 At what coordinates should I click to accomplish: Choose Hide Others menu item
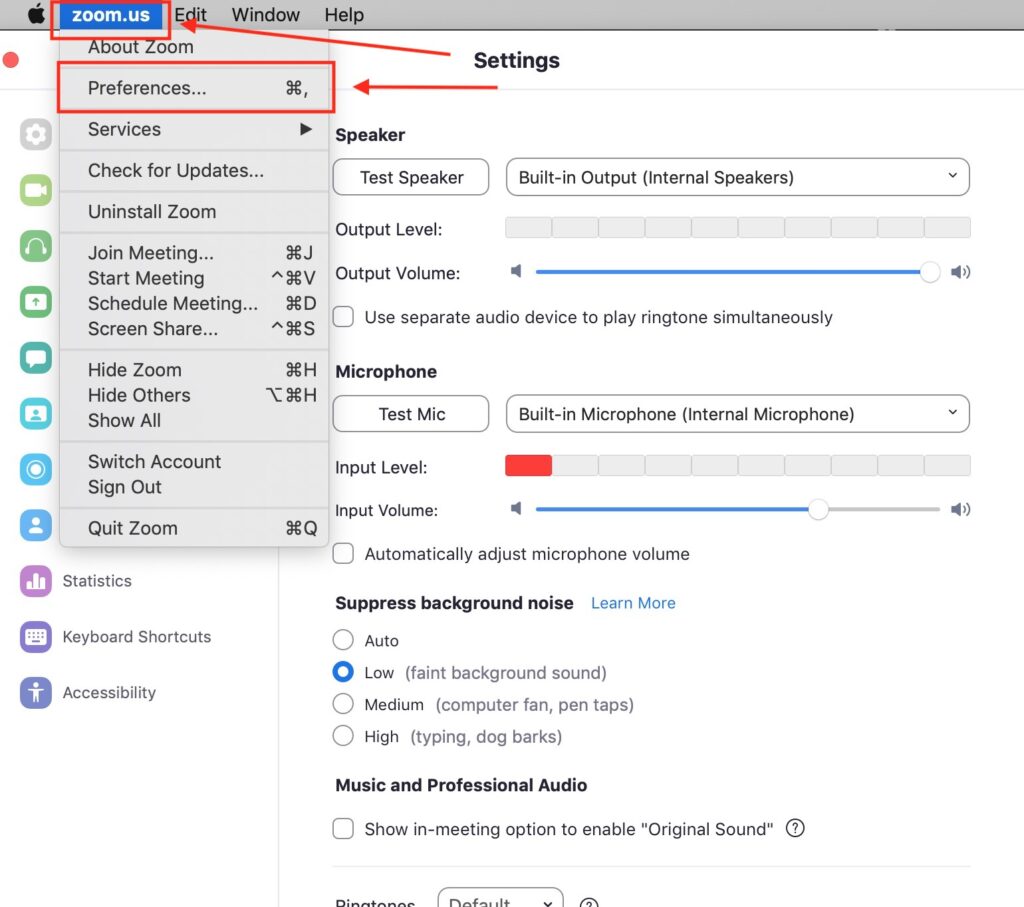[x=195, y=395]
